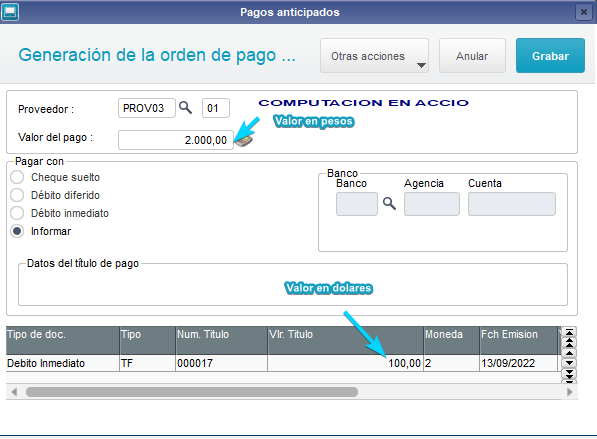
Task: Click the Cuenta input field
Action: [x=512, y=204]
